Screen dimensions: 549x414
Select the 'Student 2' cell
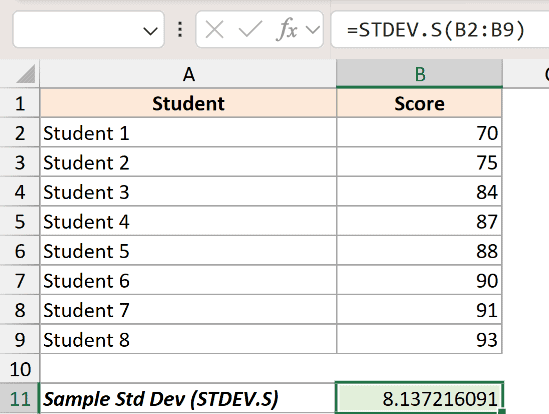pyautogui.click(x=188, y=162)
